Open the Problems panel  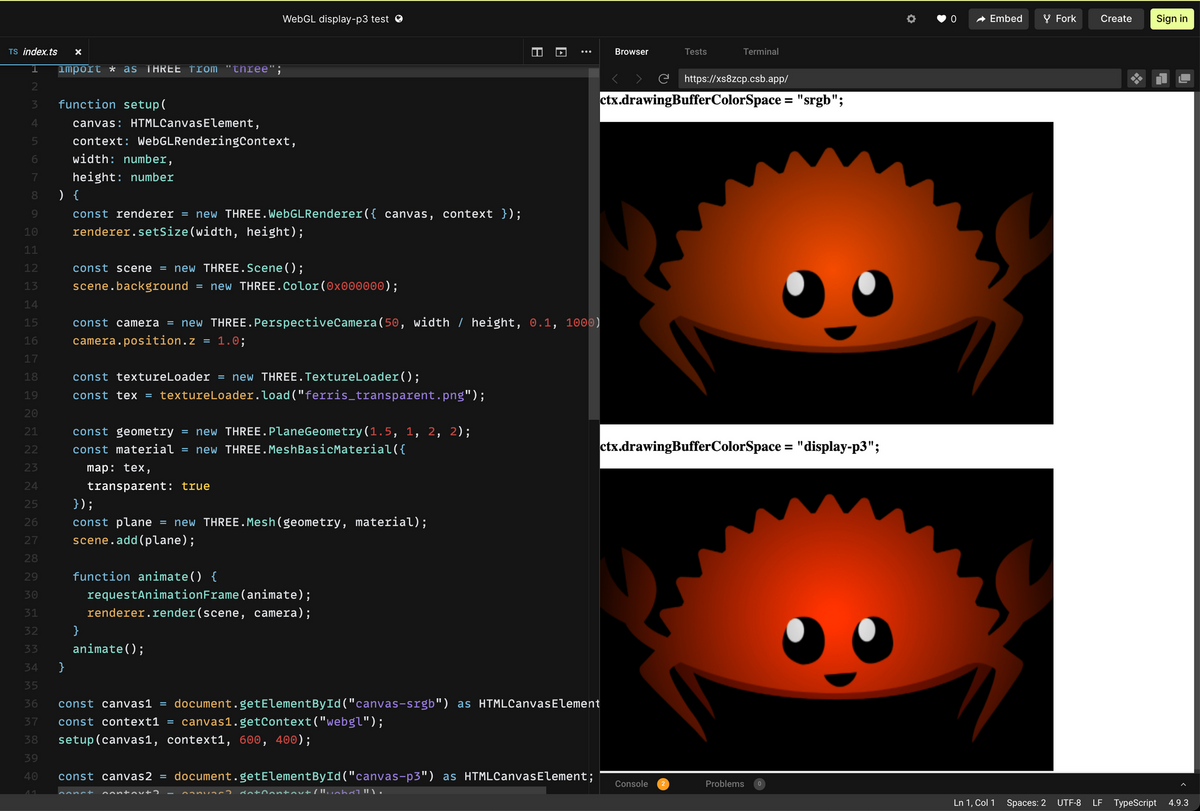pyautogui.click(x=725, y=784)
